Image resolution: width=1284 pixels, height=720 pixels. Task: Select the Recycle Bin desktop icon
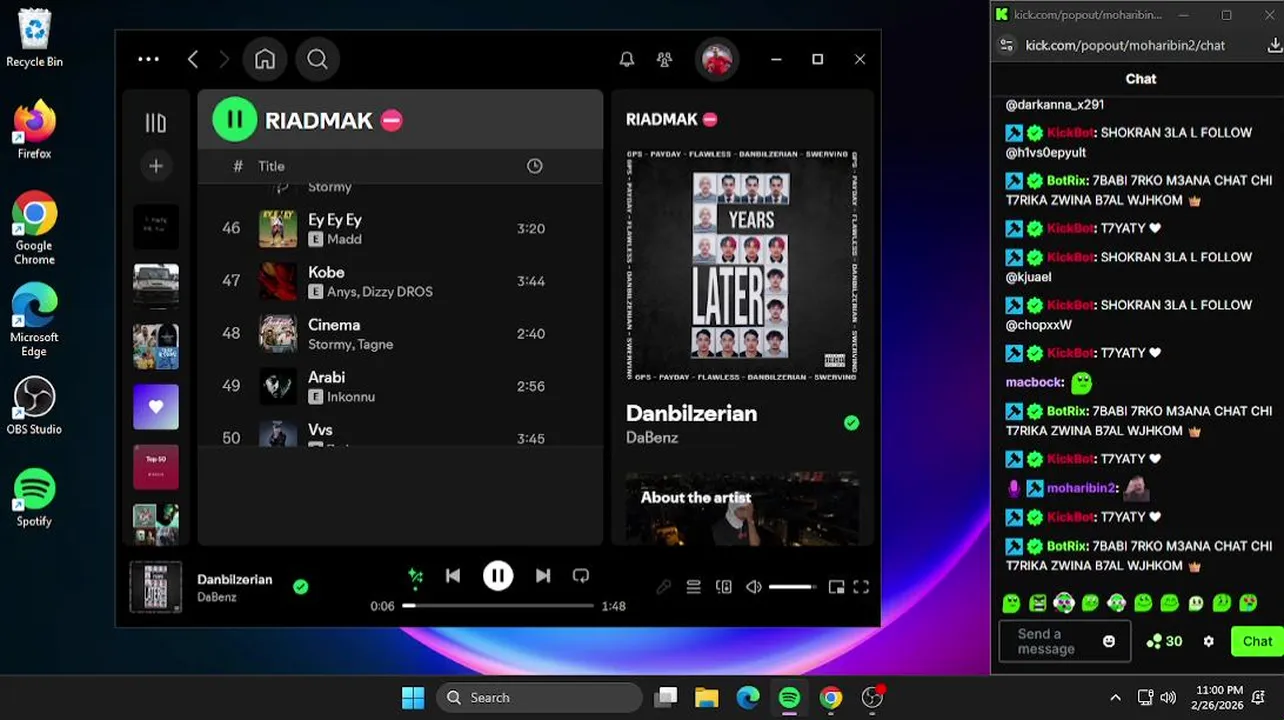pos(34,38)
